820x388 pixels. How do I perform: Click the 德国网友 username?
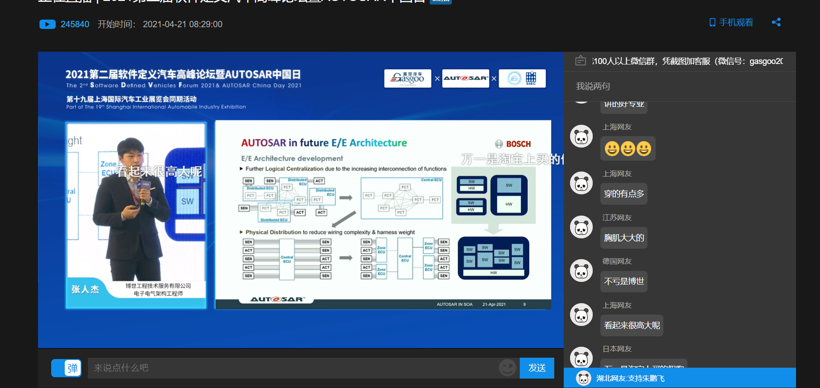[617, 261]
